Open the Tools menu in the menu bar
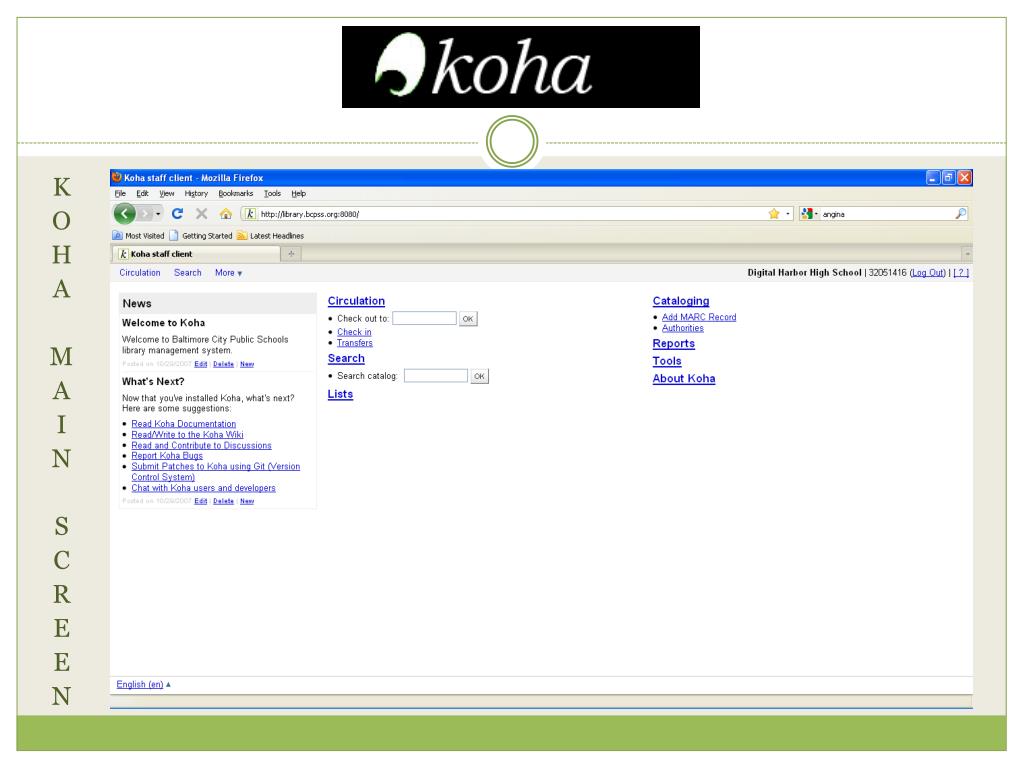This screenshot has width=1024, height=768. [x=272, y=194]
